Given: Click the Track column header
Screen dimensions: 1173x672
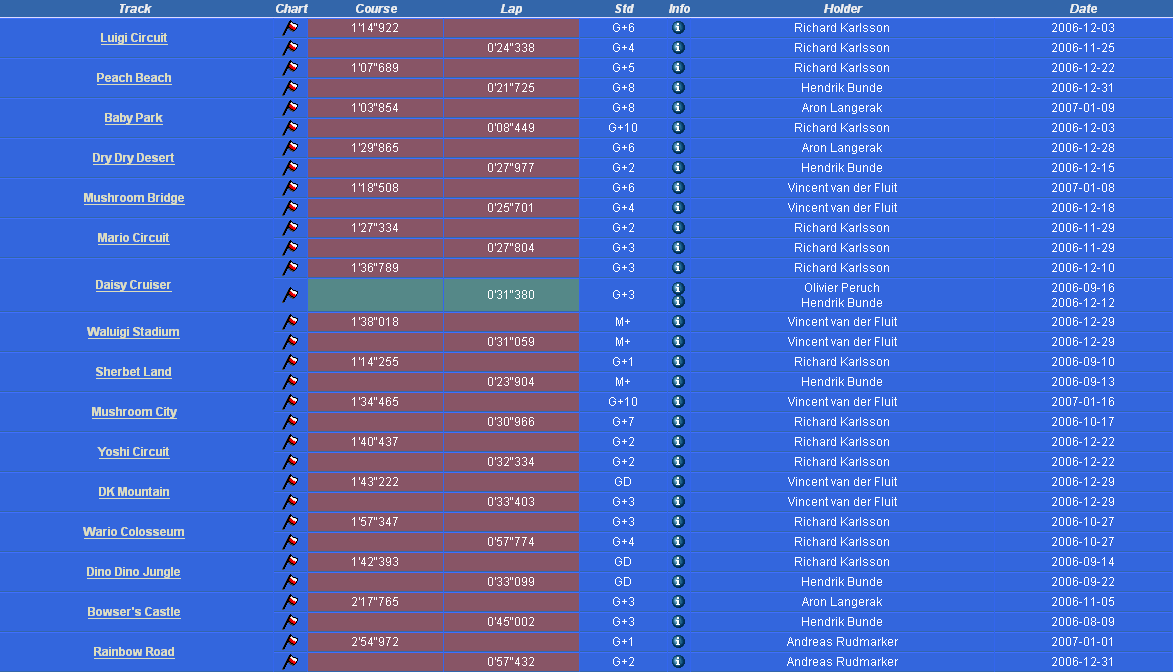Looking at the screenshot, I should (x=135, y=9).
